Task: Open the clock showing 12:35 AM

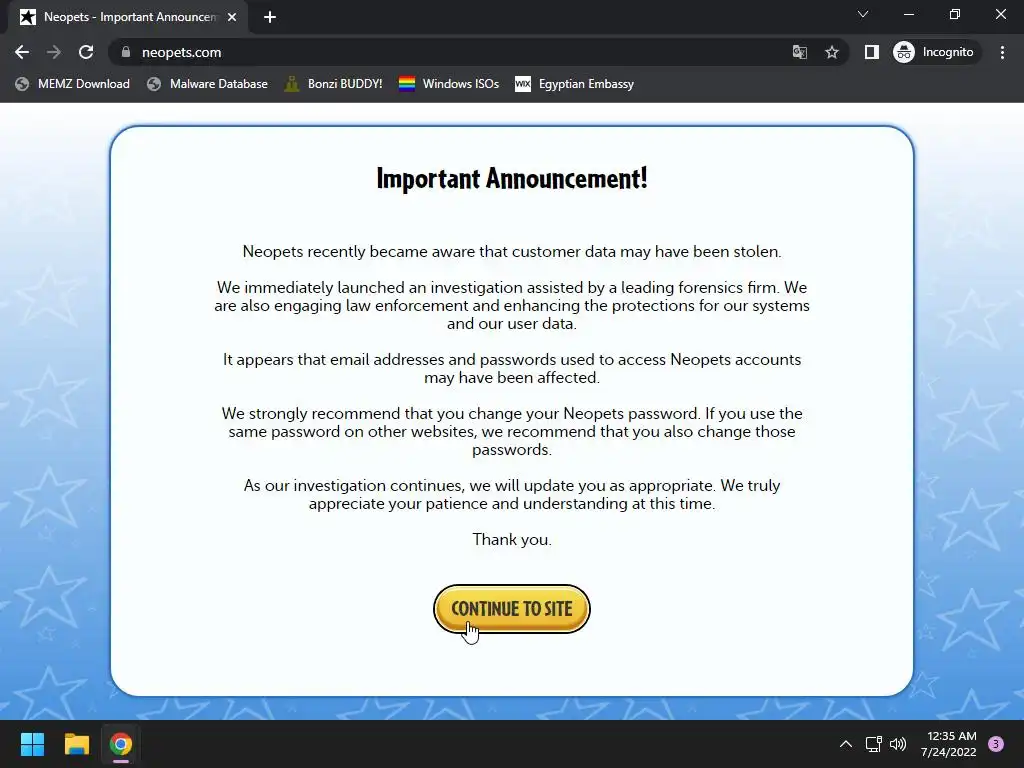Action: point(949,744)
